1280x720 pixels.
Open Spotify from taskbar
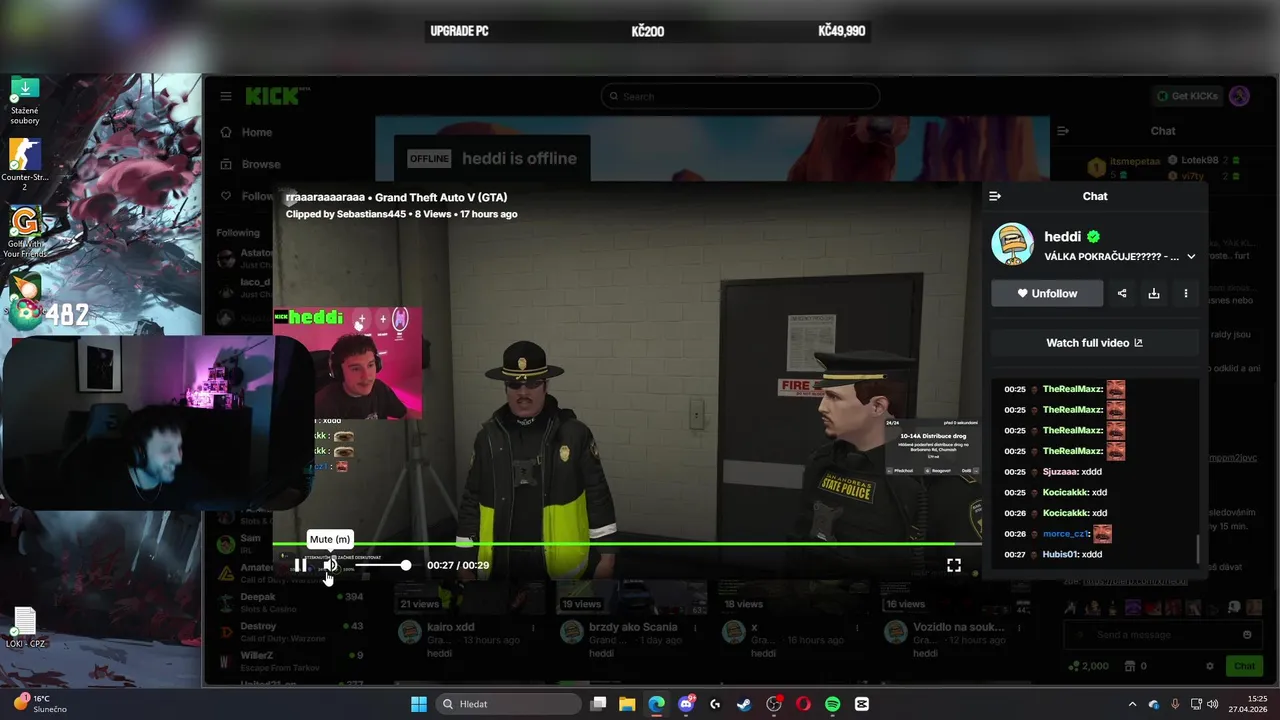(832, 704)
